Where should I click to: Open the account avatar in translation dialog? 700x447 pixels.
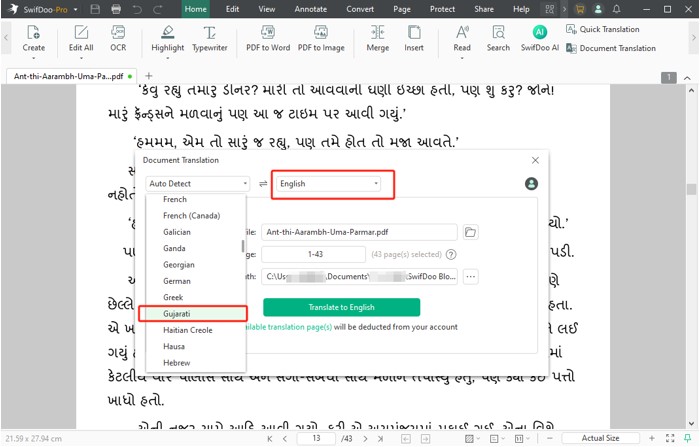[531, 184]
